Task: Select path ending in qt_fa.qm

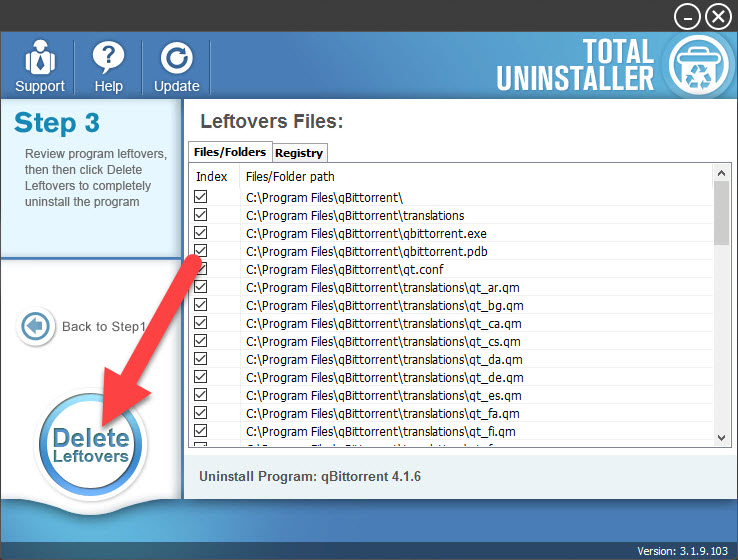Action: 383,414
